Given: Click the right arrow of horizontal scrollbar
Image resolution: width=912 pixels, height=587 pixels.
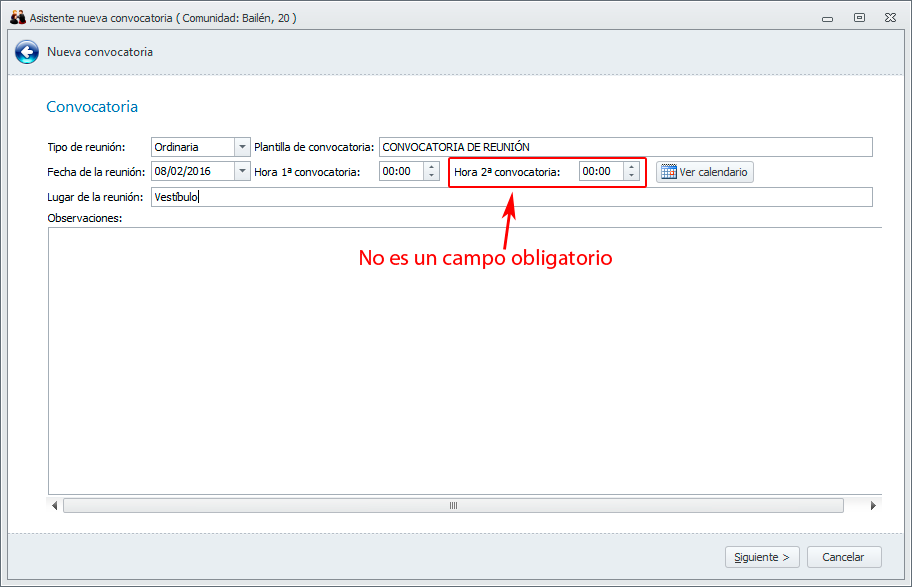Looking at the screenshot, I should point(873,506).
